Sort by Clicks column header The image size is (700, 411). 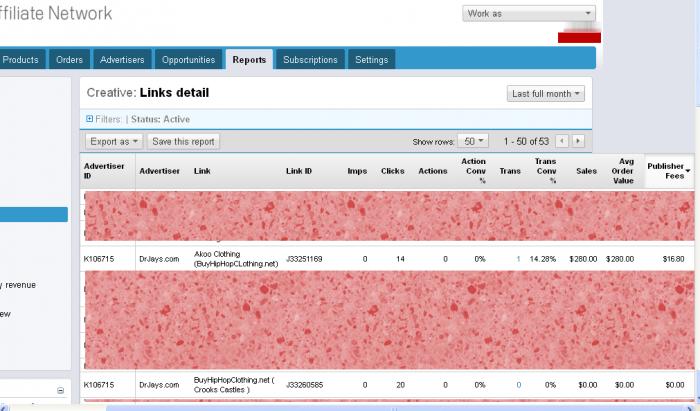point(392,171)
